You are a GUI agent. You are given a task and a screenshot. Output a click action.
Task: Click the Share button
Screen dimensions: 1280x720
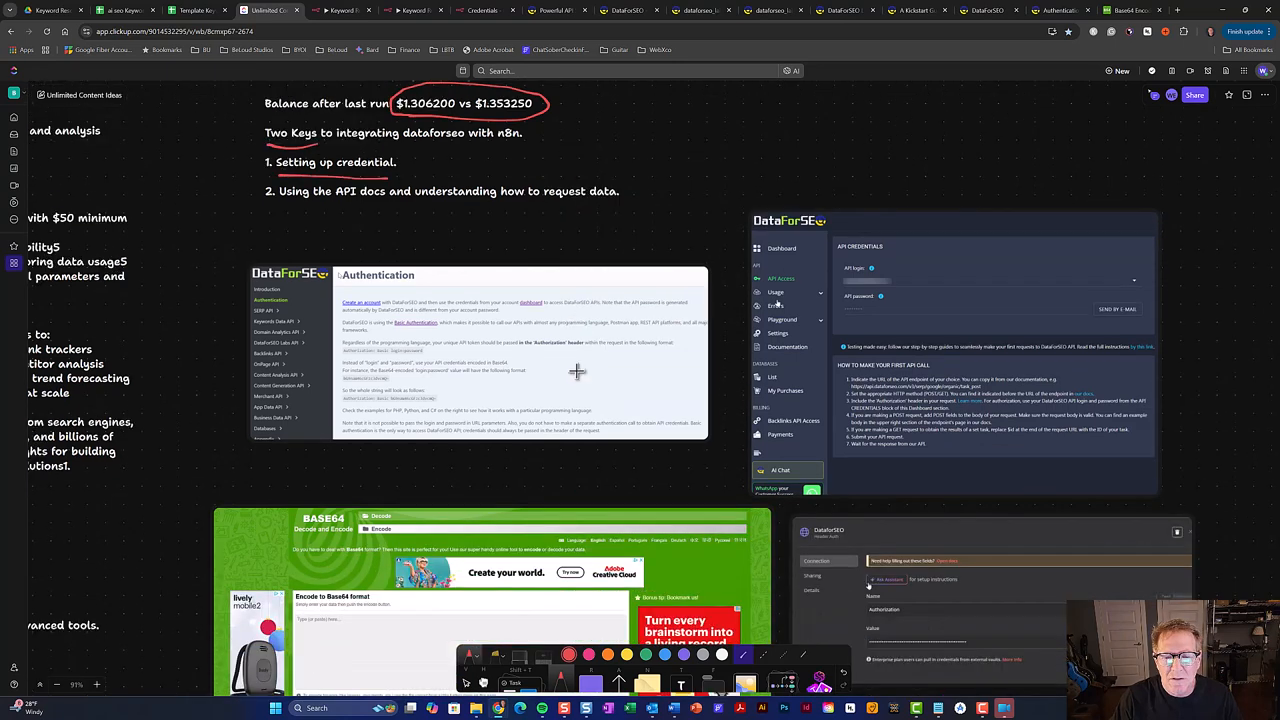1194,95
